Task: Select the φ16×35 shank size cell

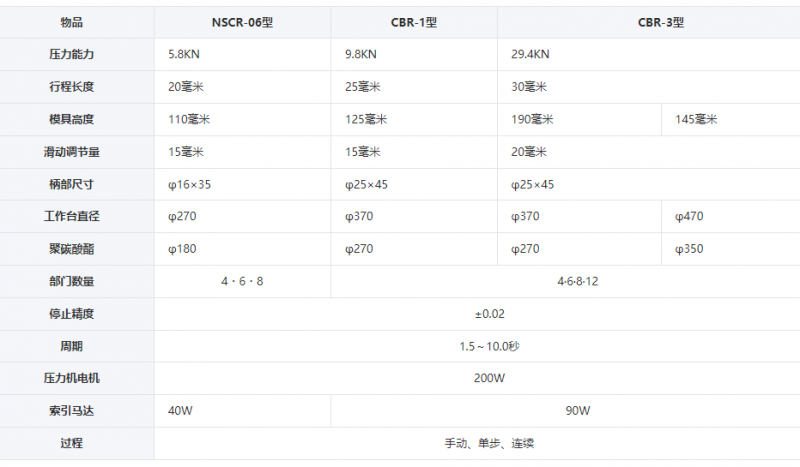Action: click(242, 184)
